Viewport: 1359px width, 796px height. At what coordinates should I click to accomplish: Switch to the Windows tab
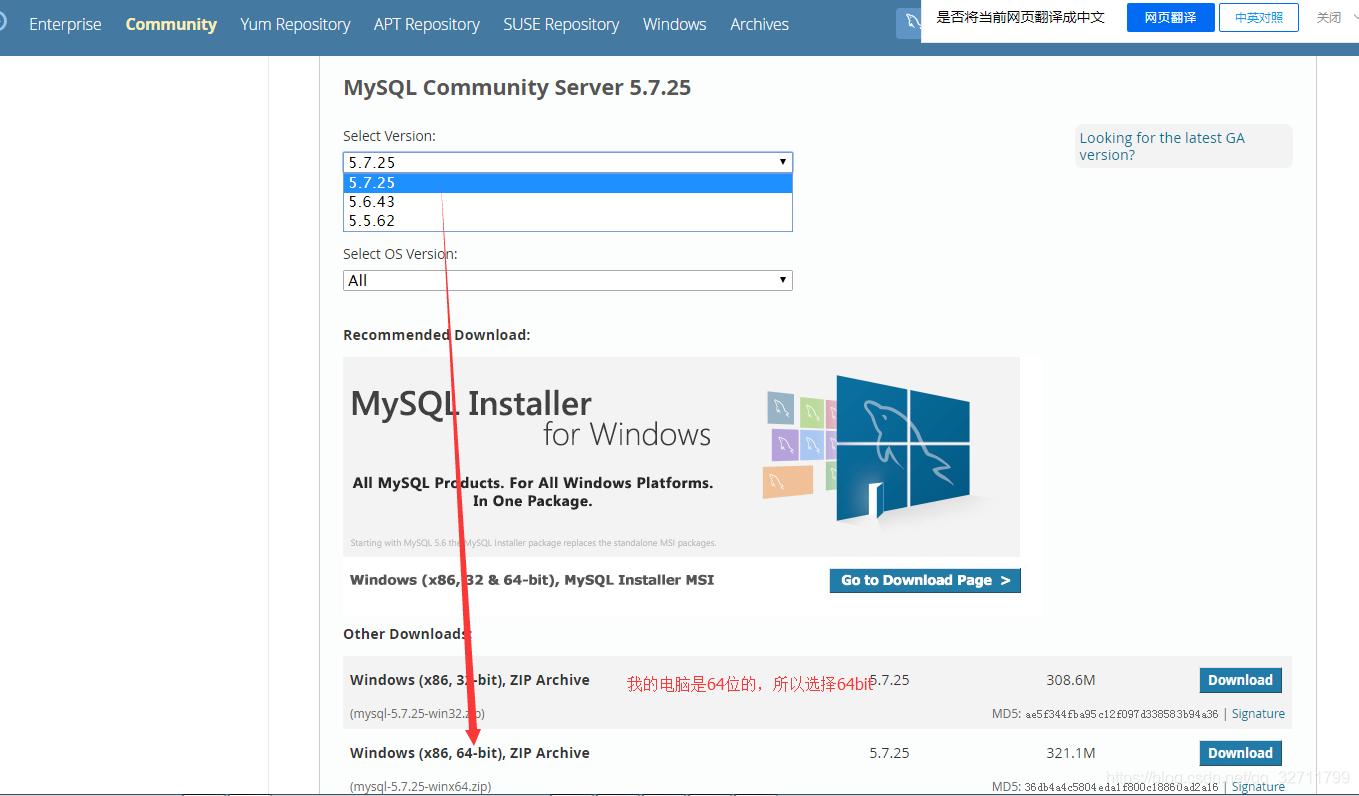point(675,24)
